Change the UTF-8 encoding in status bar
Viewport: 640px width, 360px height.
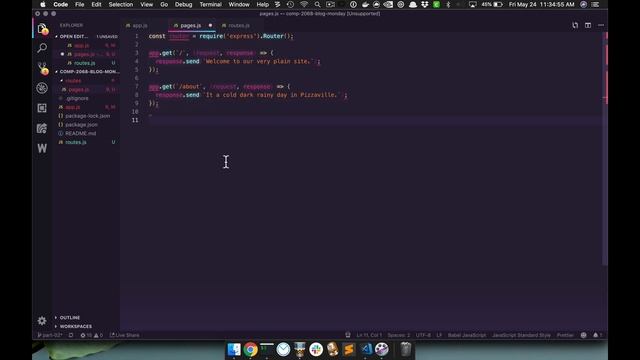click(x=423, y=335)
